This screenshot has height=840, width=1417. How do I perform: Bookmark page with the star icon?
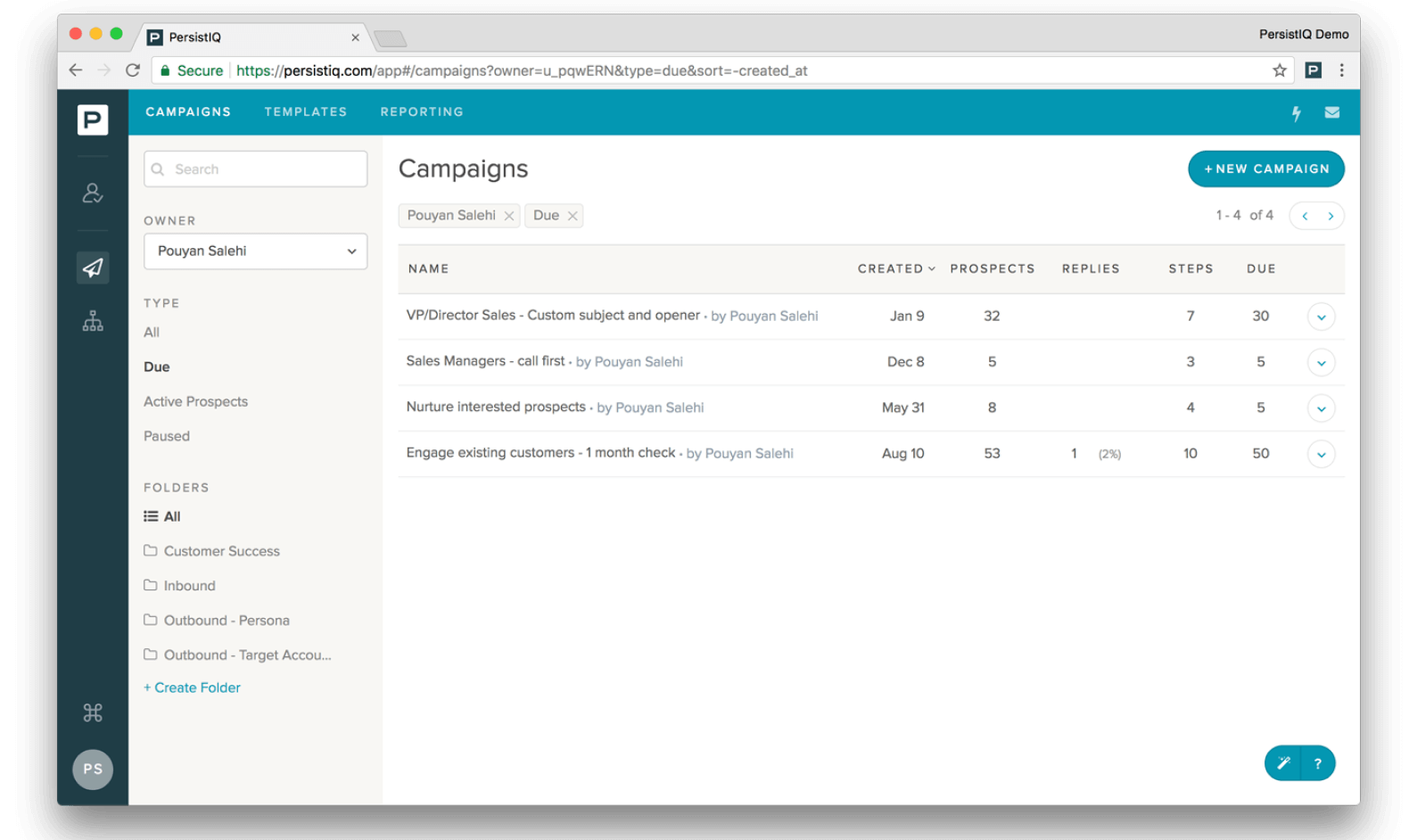[1280, 70]
